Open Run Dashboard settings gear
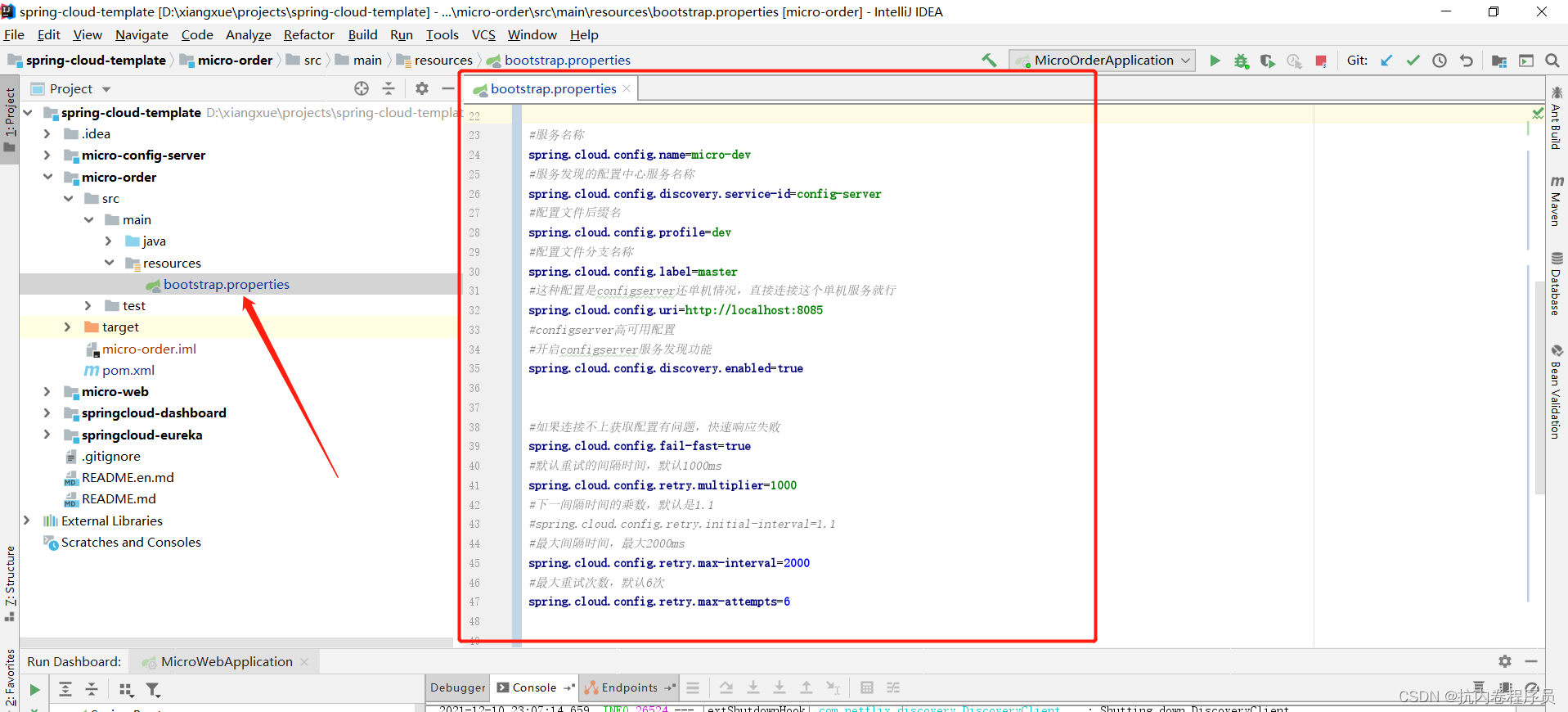 point(1505,661)
